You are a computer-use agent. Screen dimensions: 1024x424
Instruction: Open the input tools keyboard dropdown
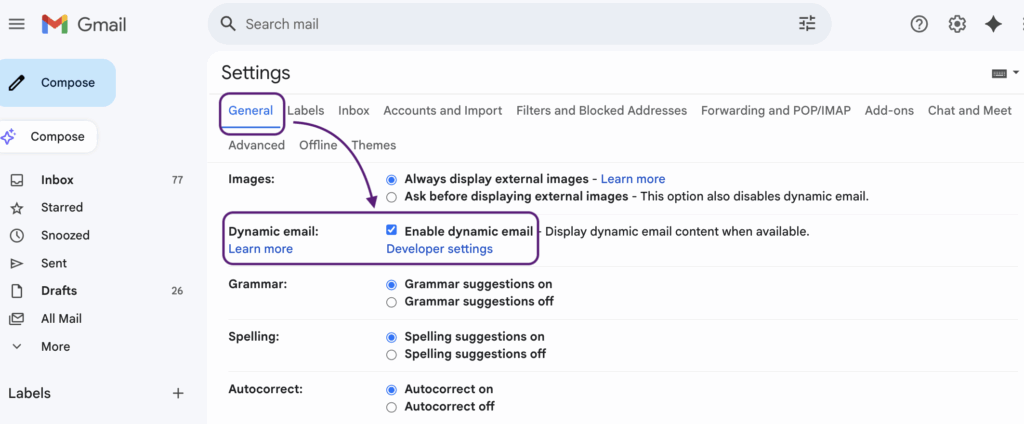pos(1005,73)
